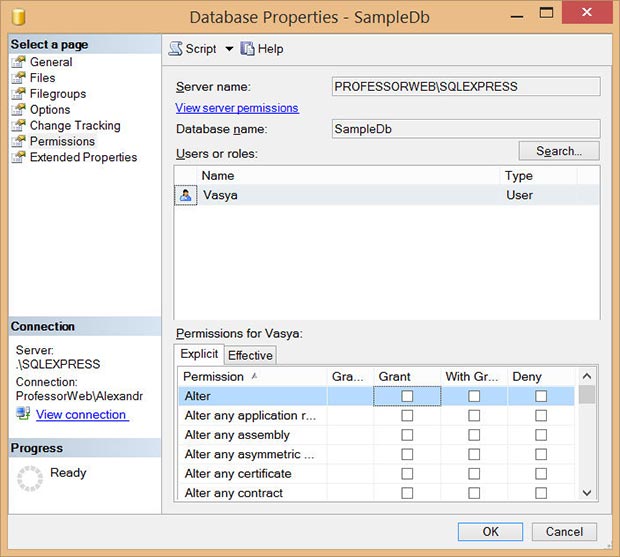Click the Search... button
The image size is (620, 557).
559,151
